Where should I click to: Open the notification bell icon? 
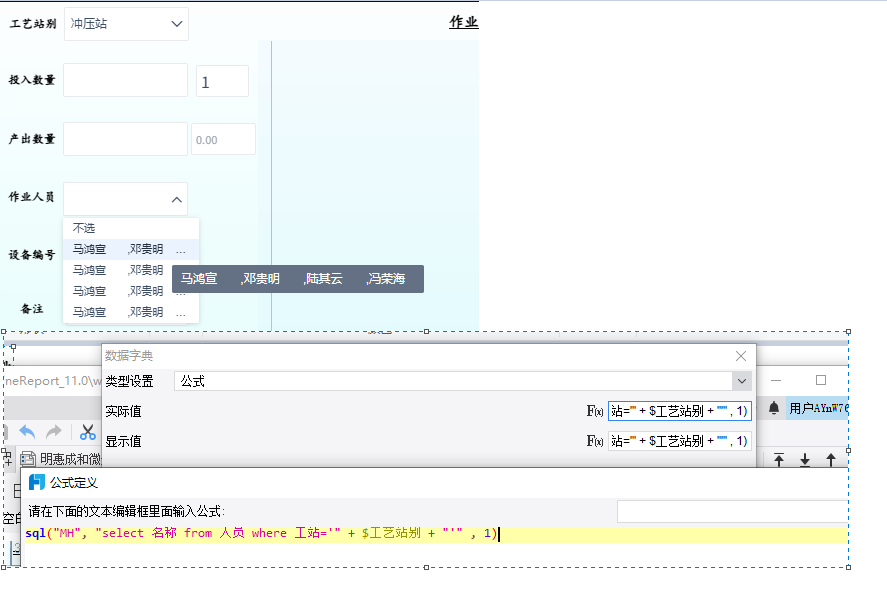point(774,408)
